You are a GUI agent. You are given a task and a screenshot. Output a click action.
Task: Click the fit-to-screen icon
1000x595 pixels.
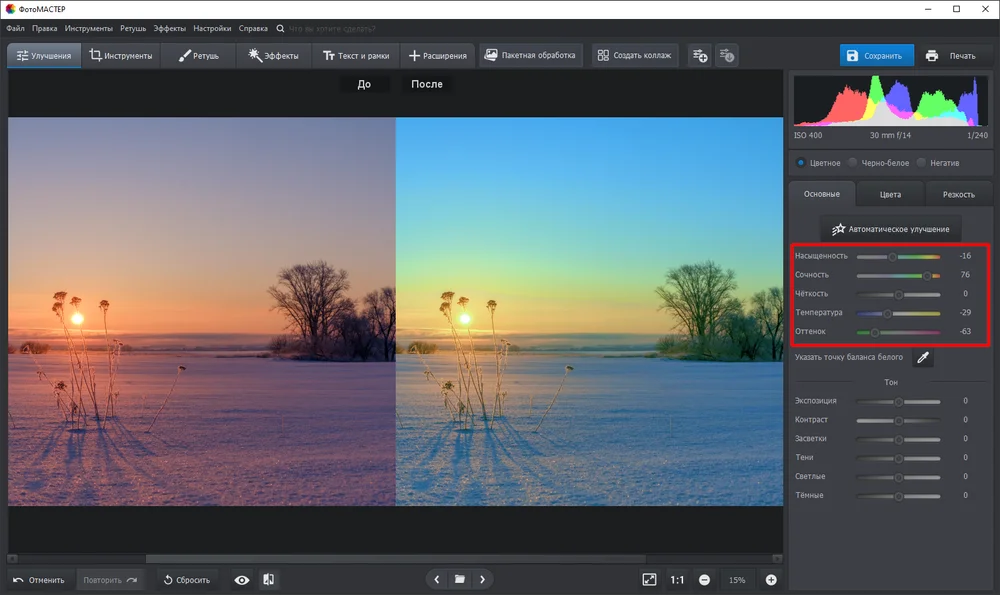point(649,580)
